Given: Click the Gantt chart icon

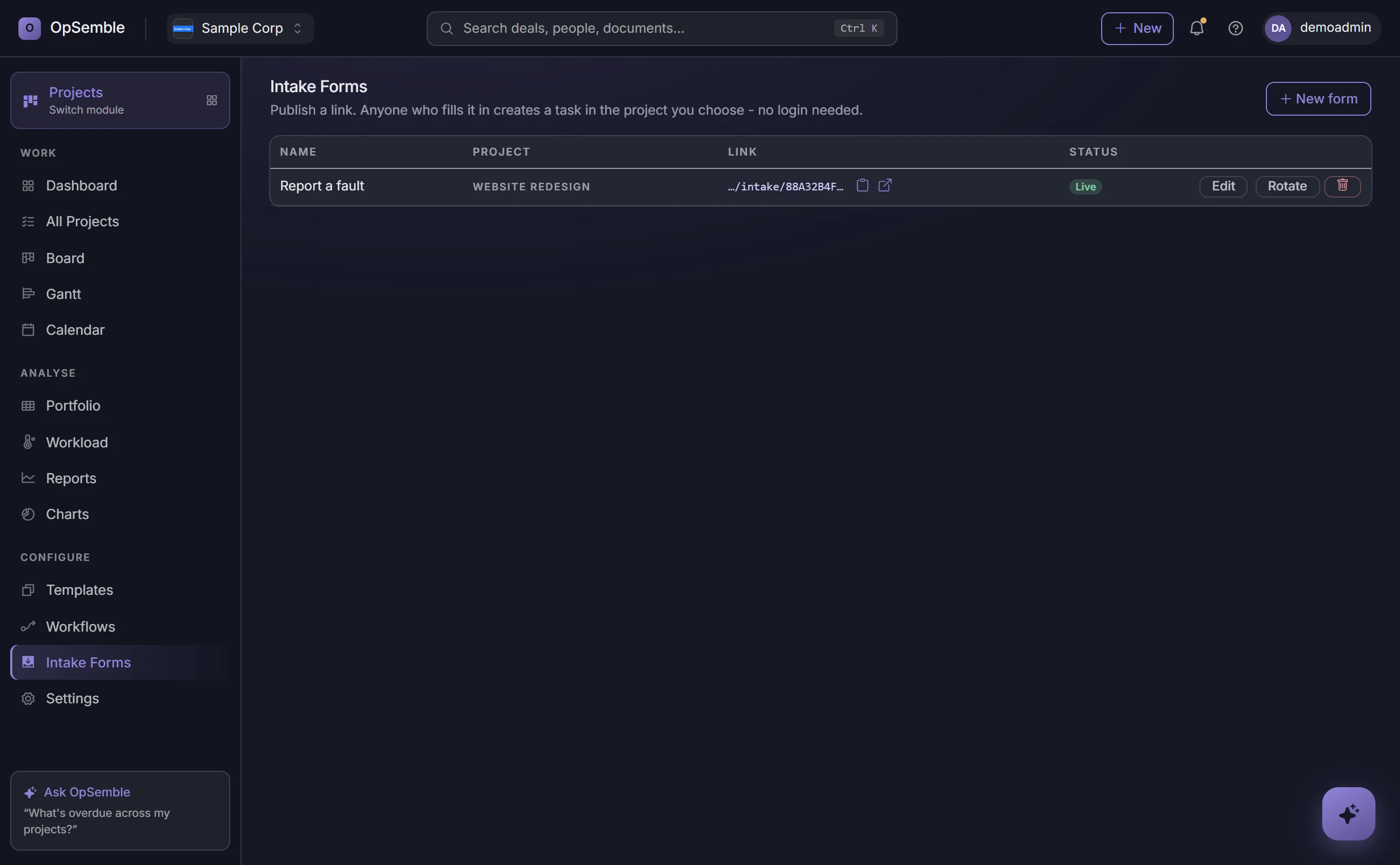Looking at the screenshot, I should click(28, 293).
